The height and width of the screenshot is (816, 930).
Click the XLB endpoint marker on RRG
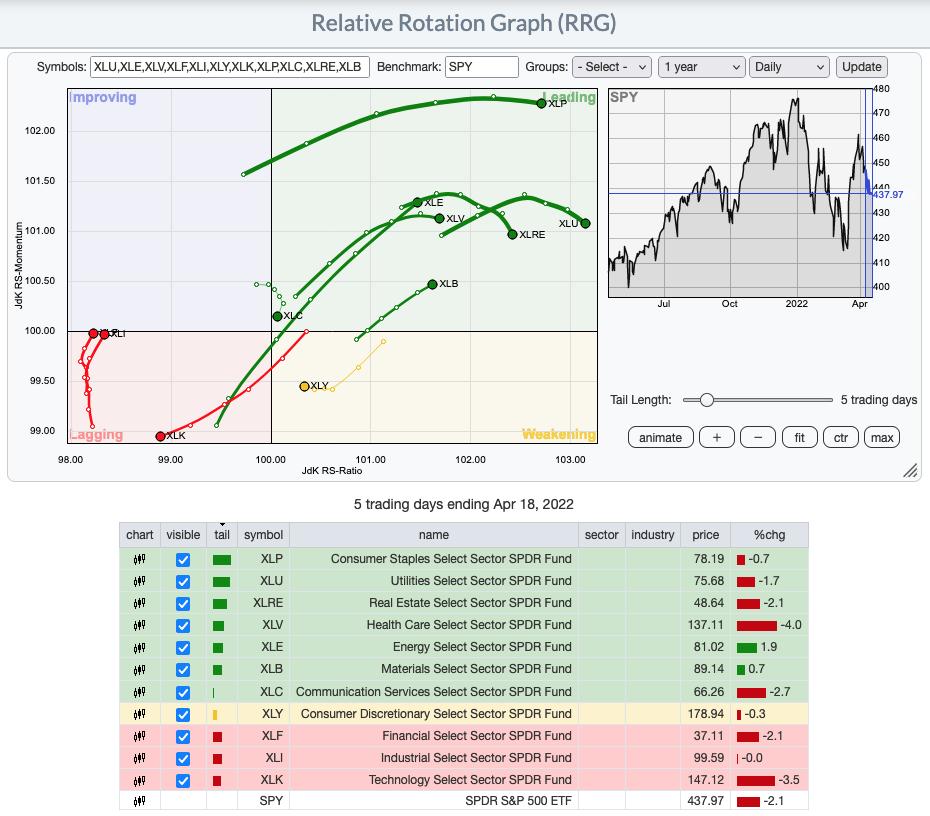(432, 284)
